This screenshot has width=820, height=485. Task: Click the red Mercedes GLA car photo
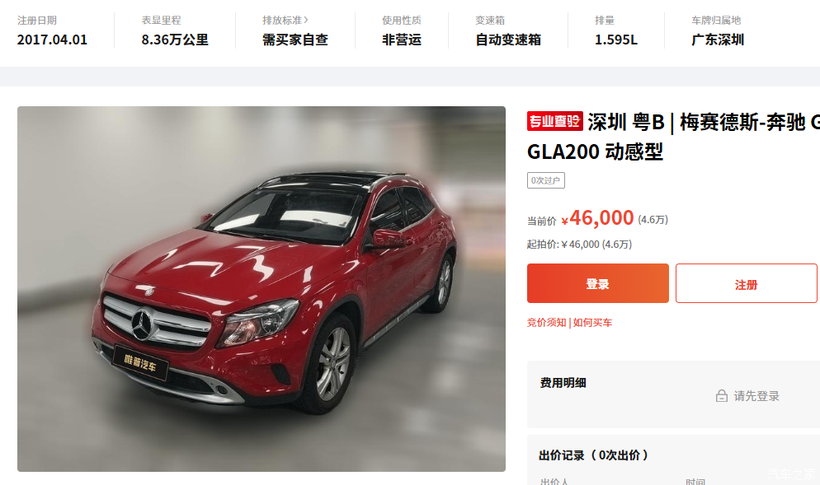[x=261, y=289]
